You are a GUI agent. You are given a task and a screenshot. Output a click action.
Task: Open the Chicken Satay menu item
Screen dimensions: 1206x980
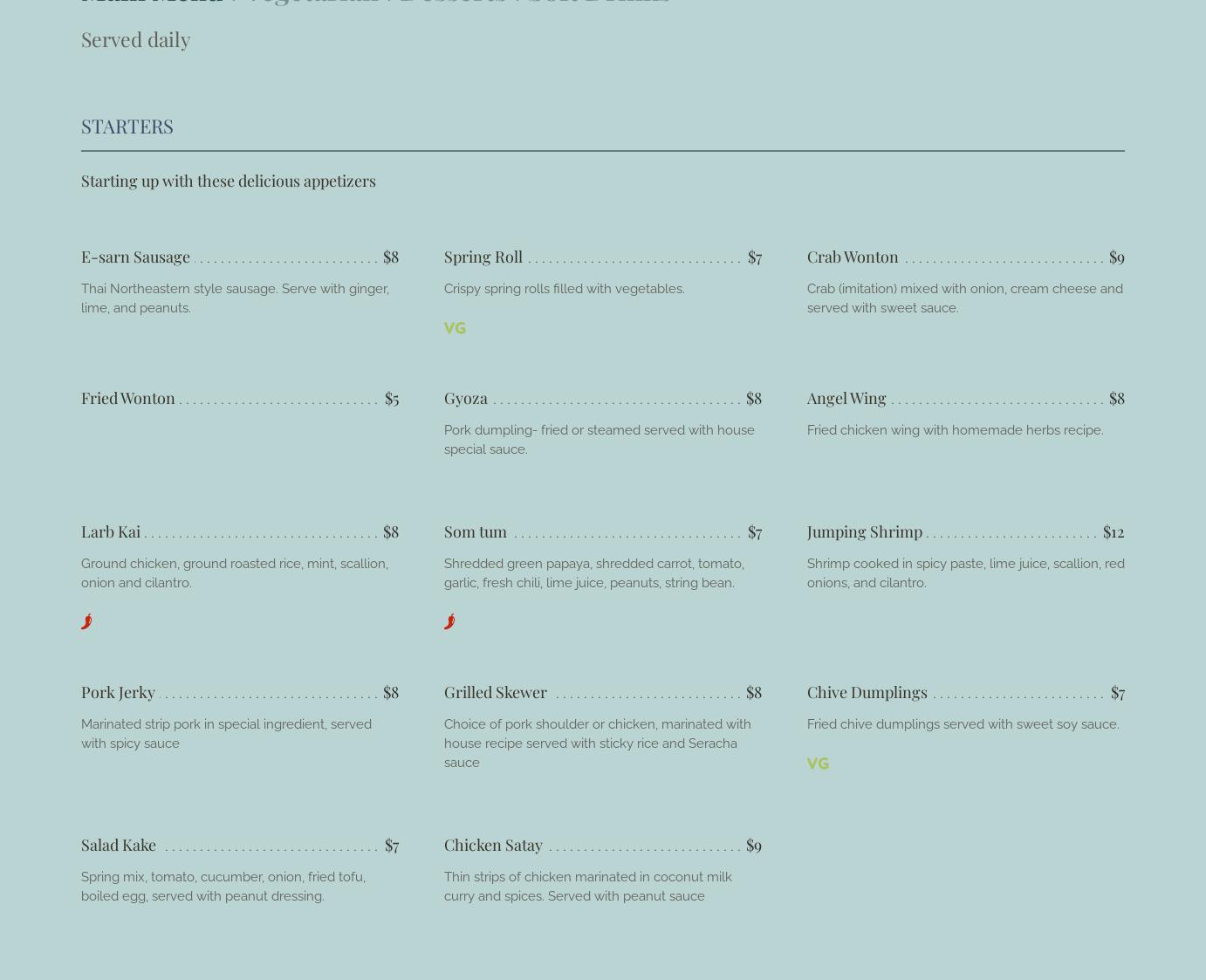click(493, 845)
